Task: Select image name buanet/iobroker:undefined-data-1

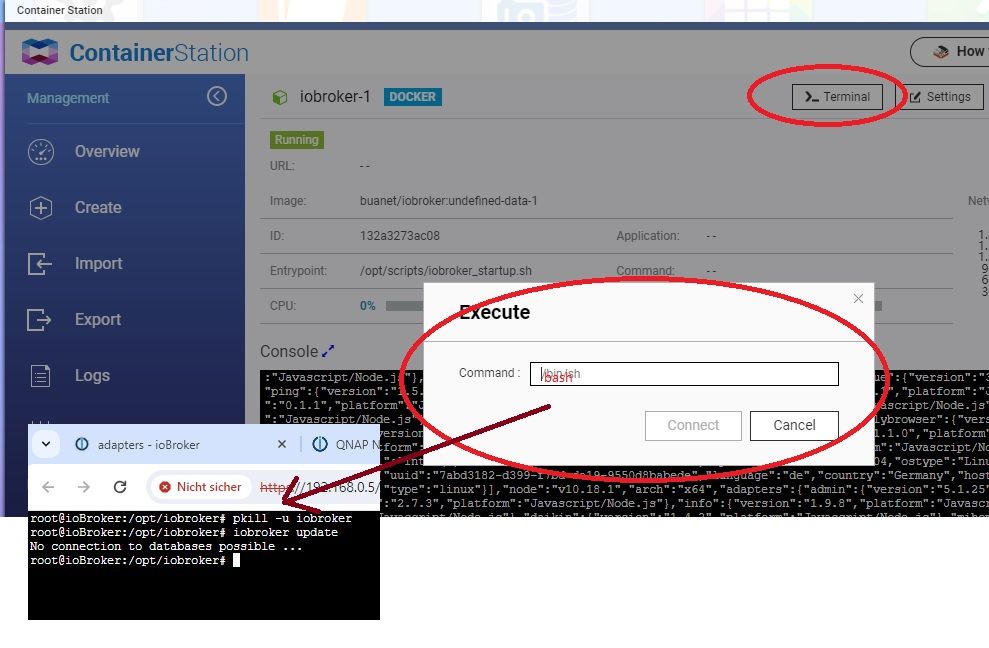Action: tap(448, 201)
